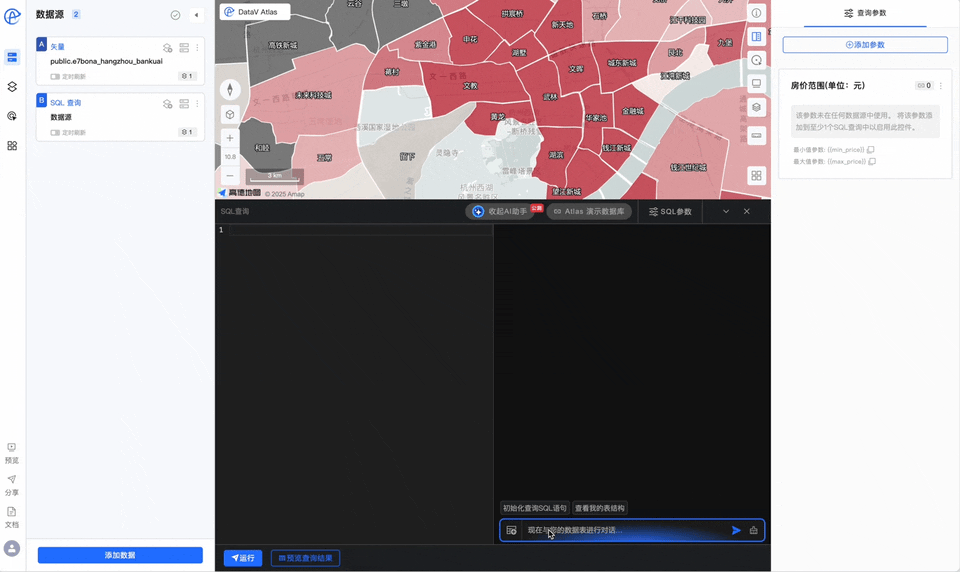Click 查看我的表结构 suggestion
Screen dimensions: 960x572
tap(599, 508)
